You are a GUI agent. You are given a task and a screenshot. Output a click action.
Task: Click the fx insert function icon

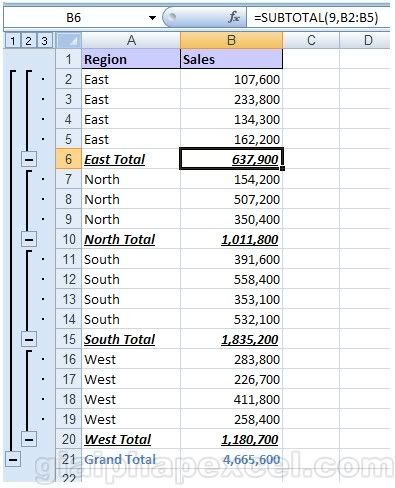234,17
